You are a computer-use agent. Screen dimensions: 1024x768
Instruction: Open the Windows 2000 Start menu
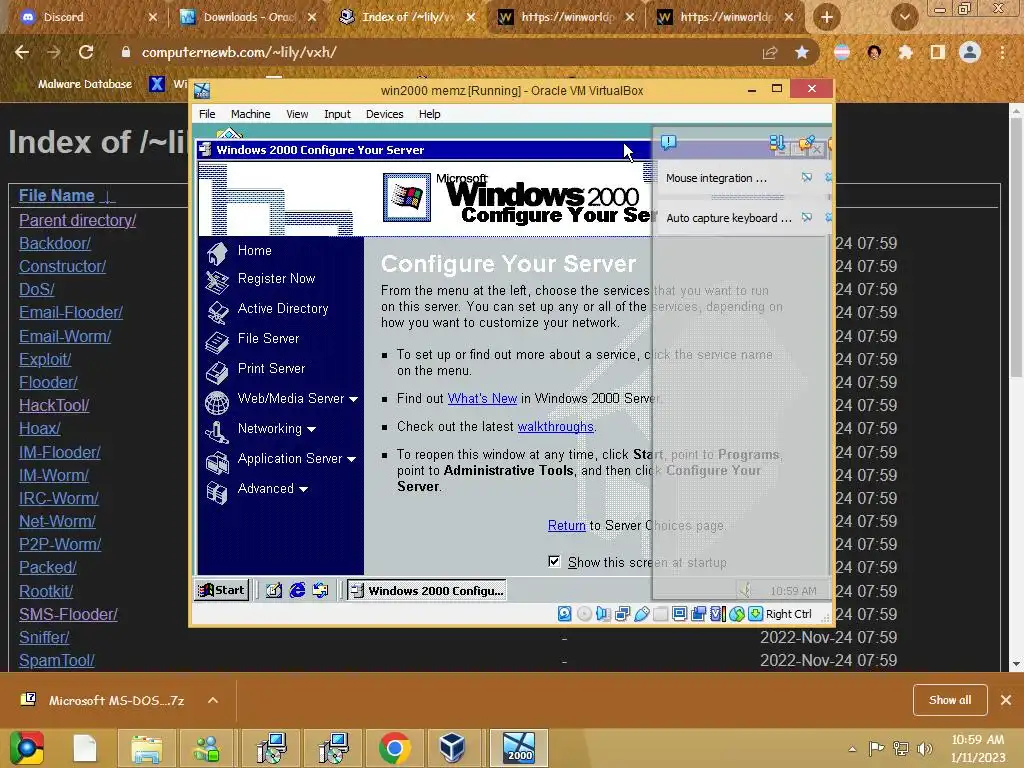click(222, 590)
